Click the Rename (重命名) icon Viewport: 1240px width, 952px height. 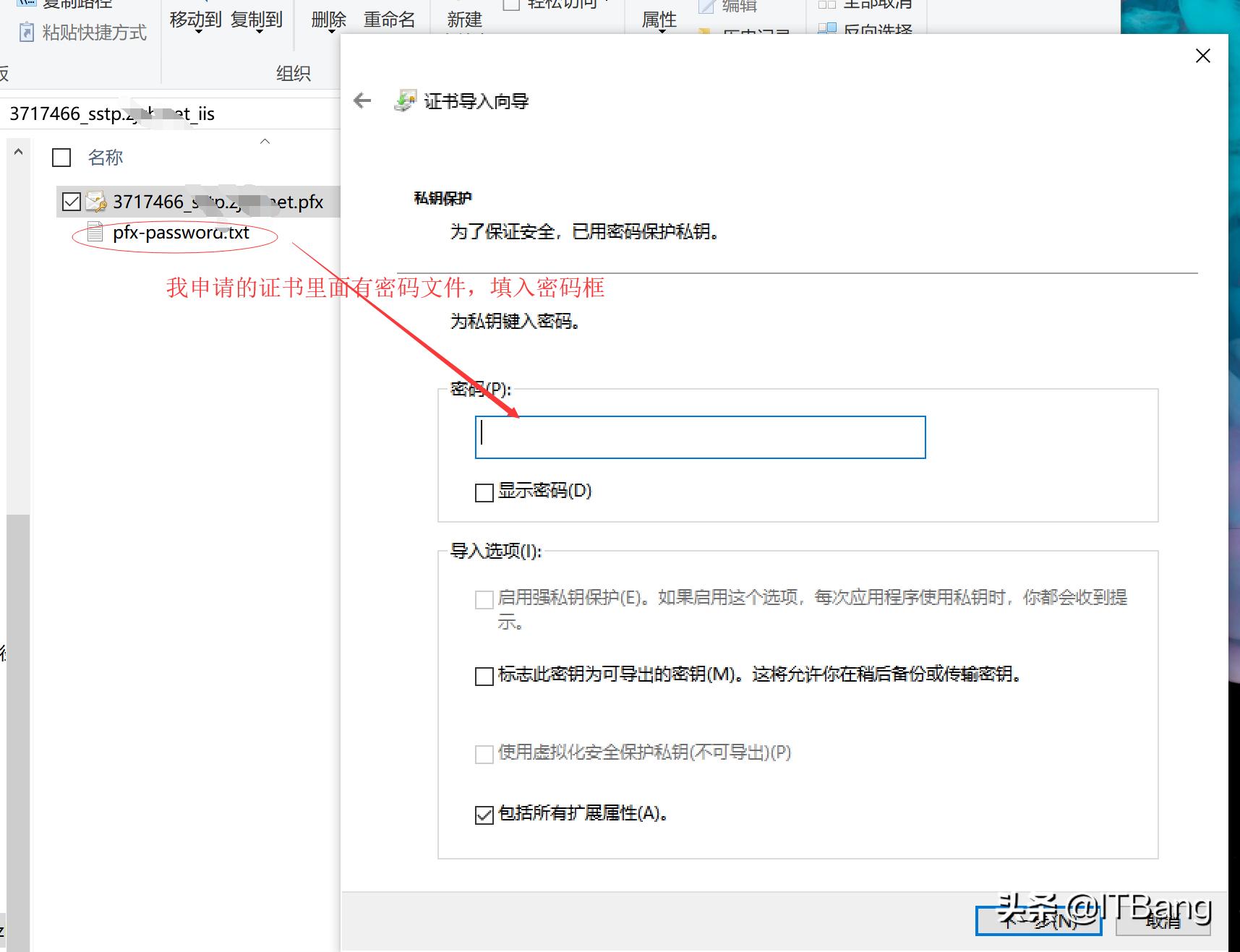[x=390, y=20]
